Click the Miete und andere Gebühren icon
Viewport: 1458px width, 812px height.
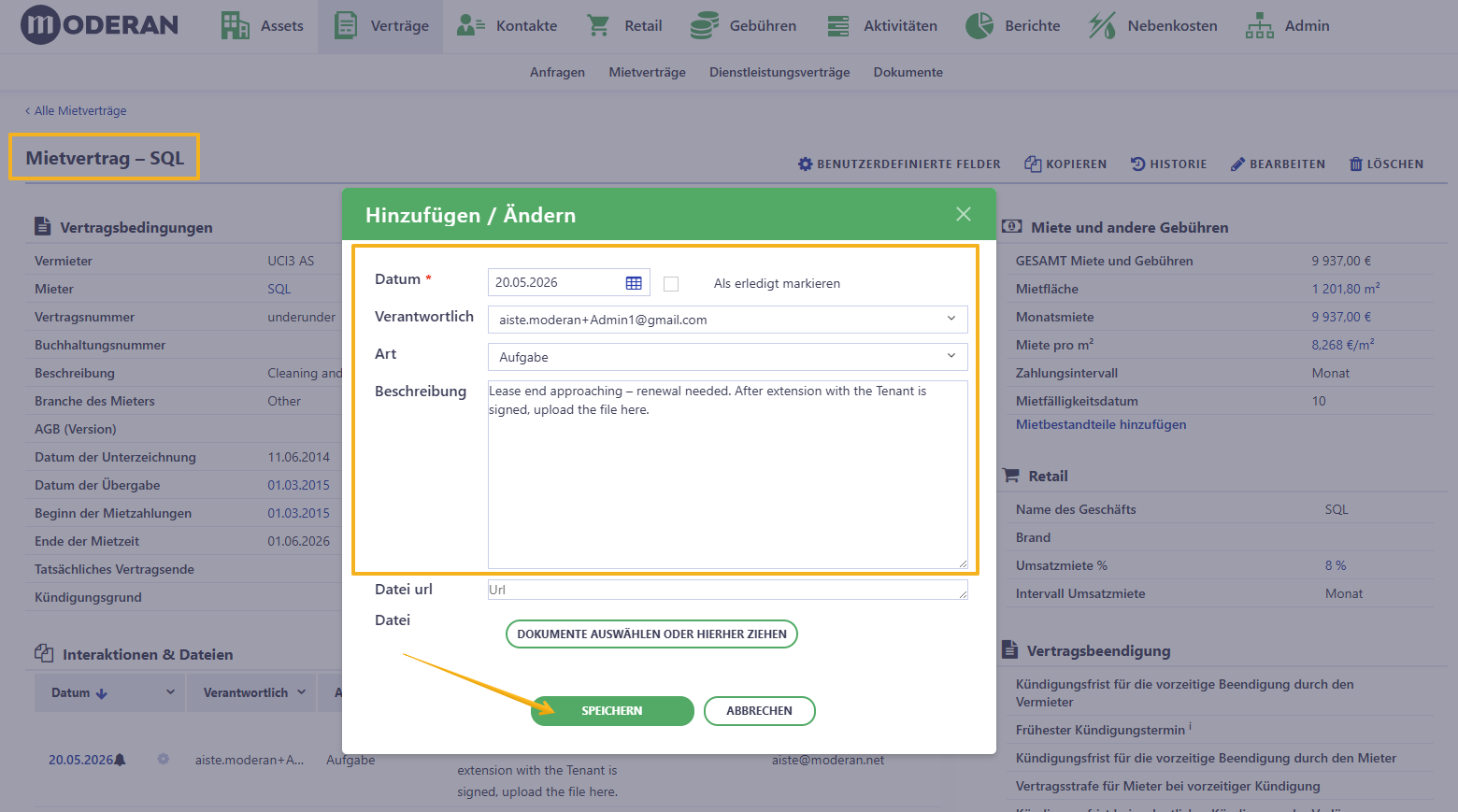coord(1011,226)
